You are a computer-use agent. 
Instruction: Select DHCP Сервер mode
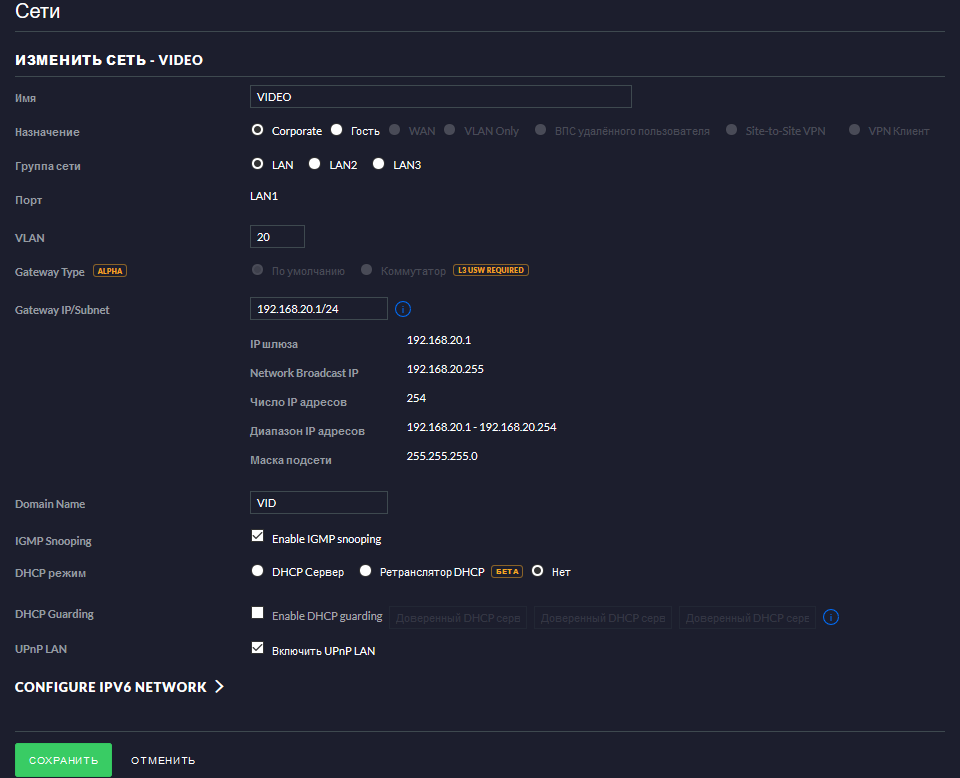(257, 571)
